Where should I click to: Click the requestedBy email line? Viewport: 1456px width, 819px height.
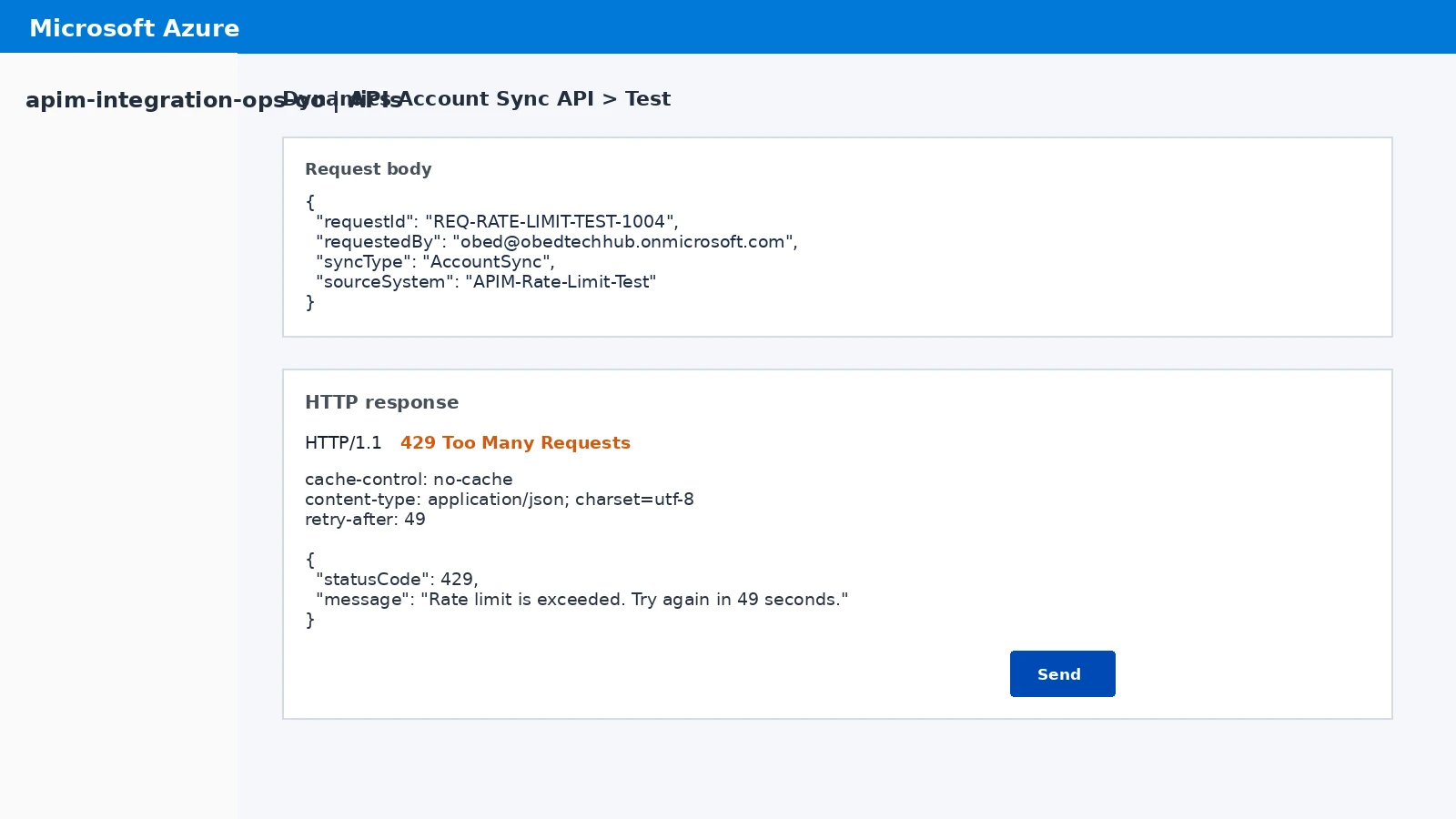click(557, 242)
